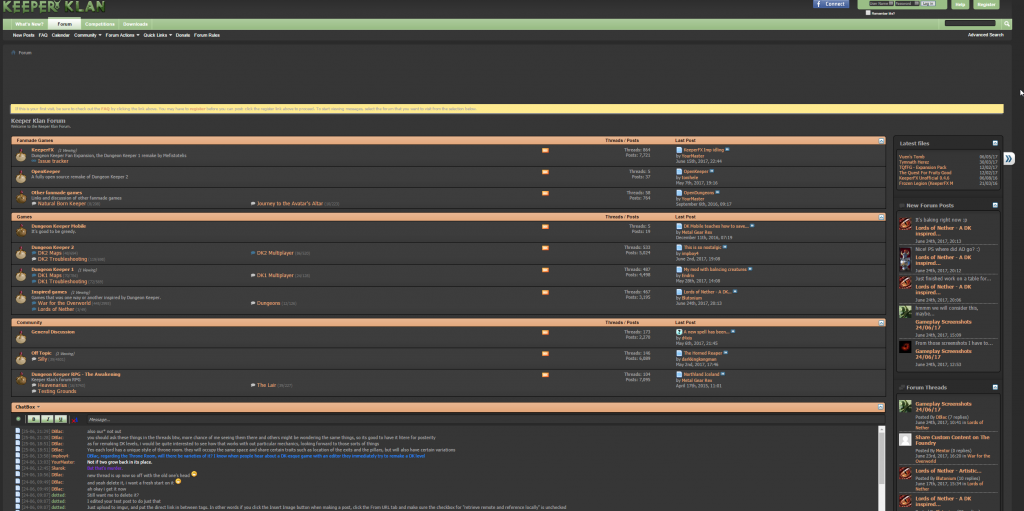
Task: Collapse the Games category
Action: click(x=882, y=216)
